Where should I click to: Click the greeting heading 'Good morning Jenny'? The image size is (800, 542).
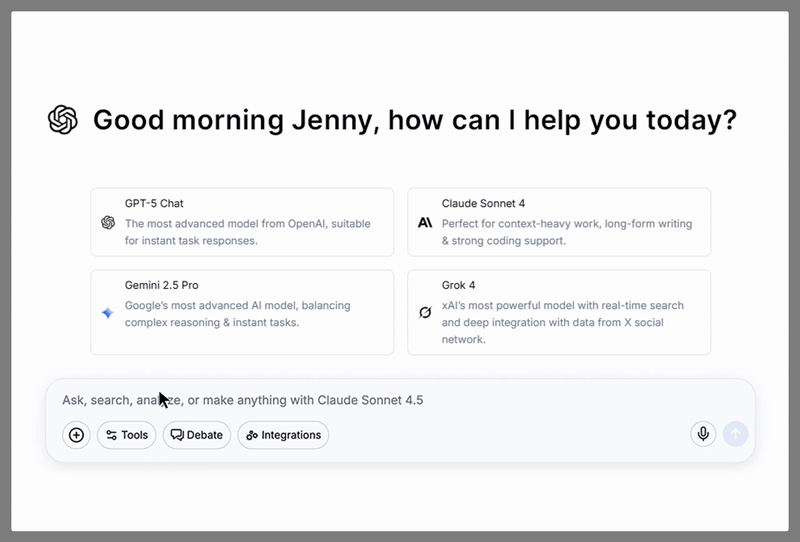233,120
